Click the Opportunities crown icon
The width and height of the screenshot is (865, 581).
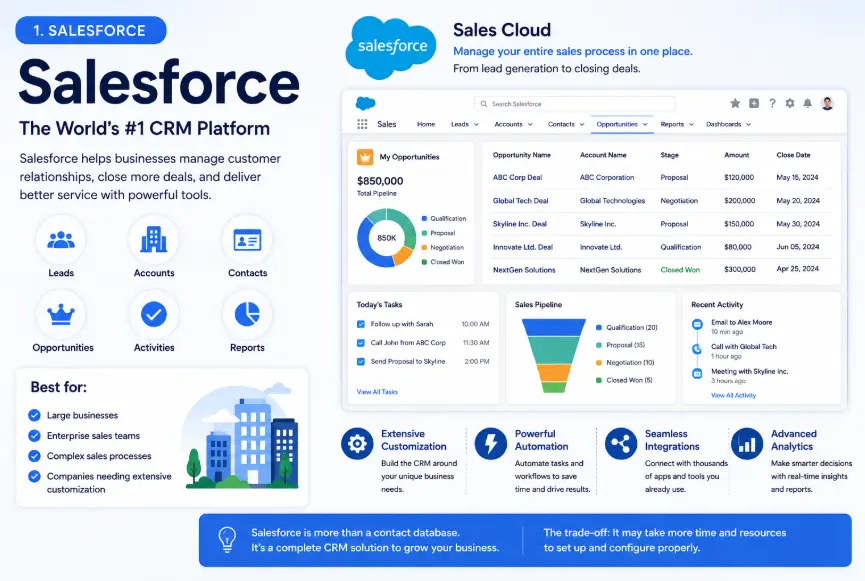[x=61, y=315]
